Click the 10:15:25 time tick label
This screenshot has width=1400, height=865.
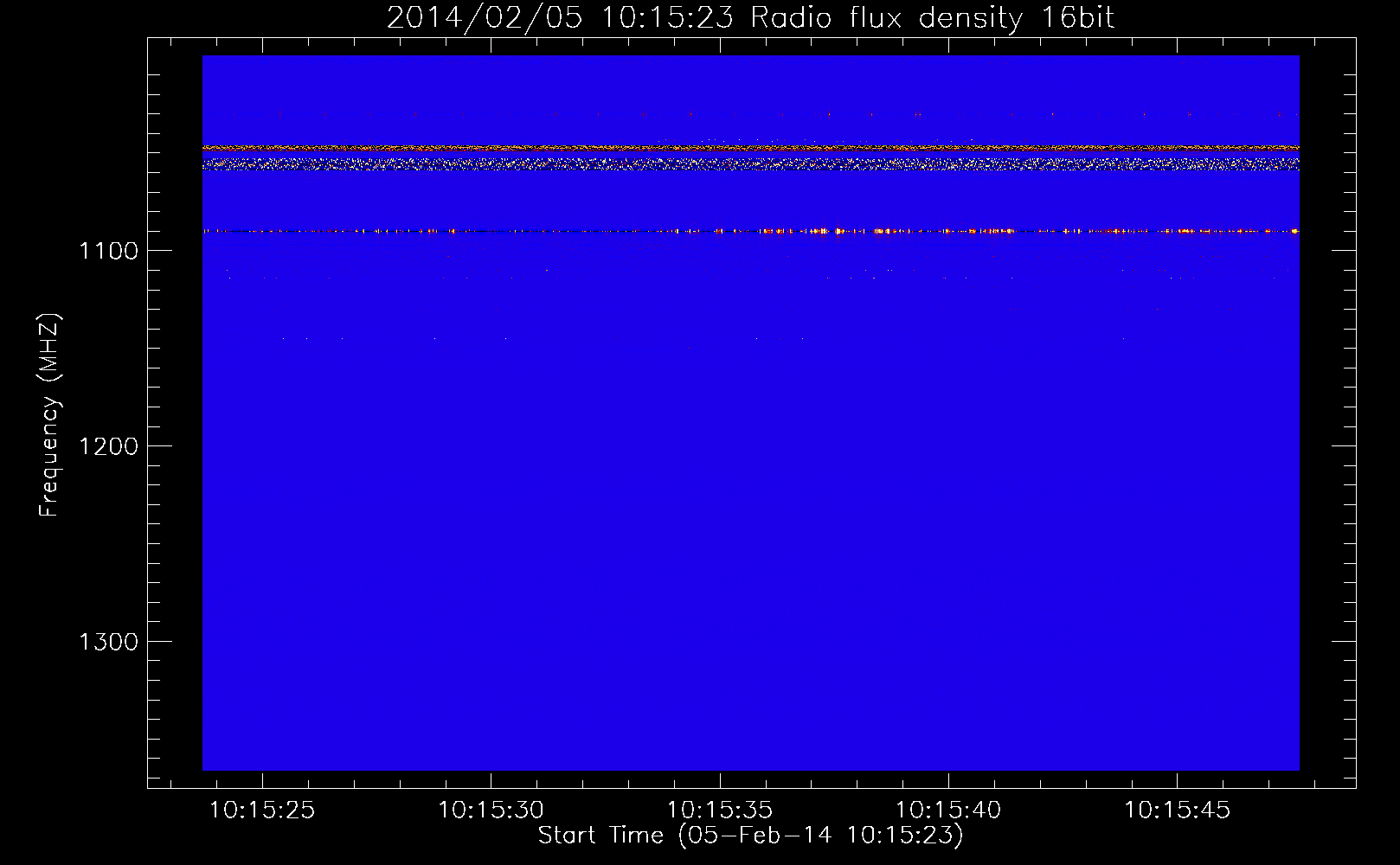pos(262,811)
